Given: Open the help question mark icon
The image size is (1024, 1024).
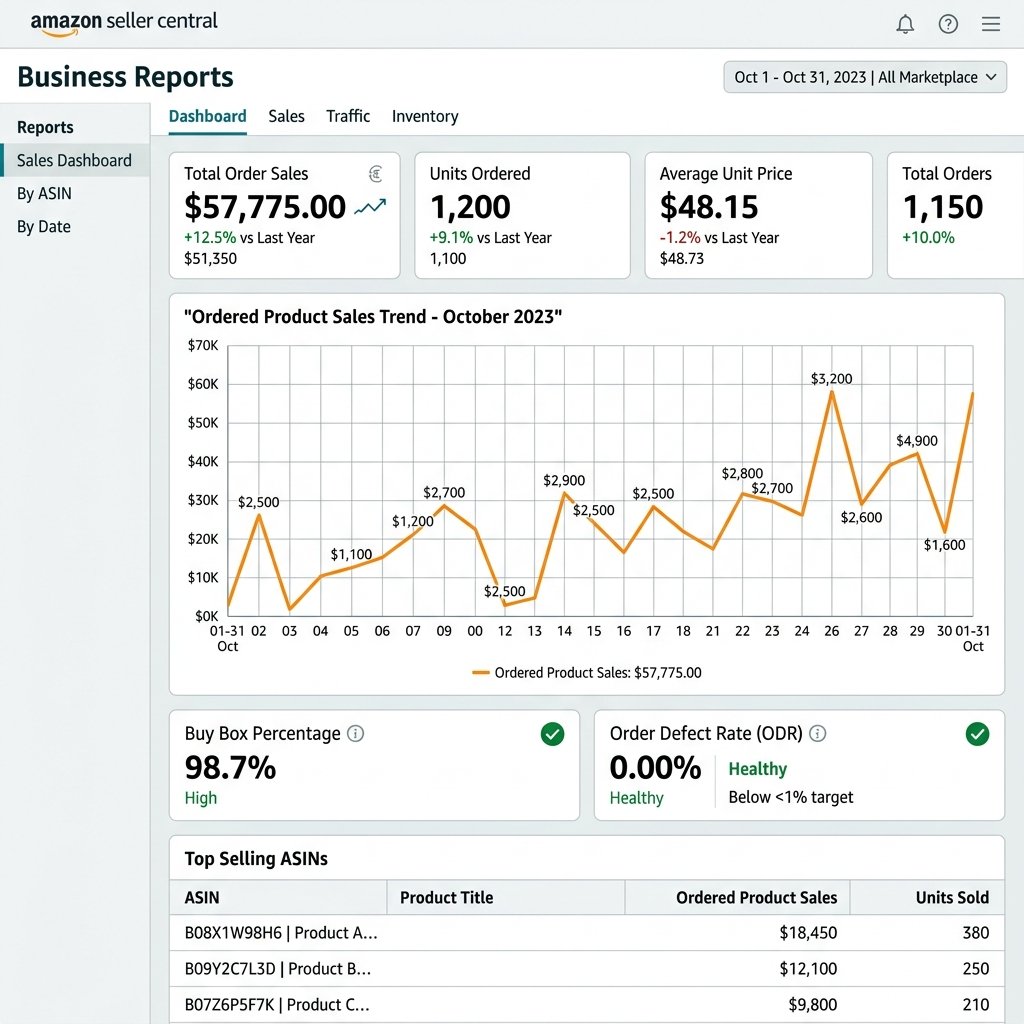Looking at the screenshot, I should pos(948,24).
